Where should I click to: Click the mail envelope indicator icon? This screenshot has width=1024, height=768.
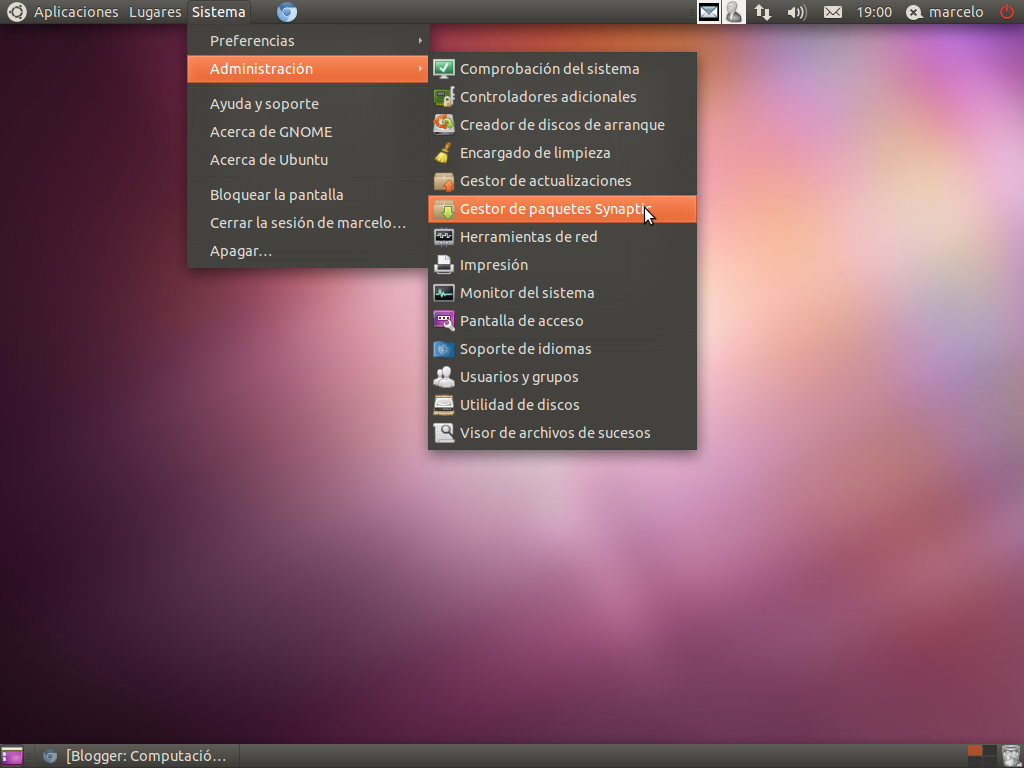(709, 12)
